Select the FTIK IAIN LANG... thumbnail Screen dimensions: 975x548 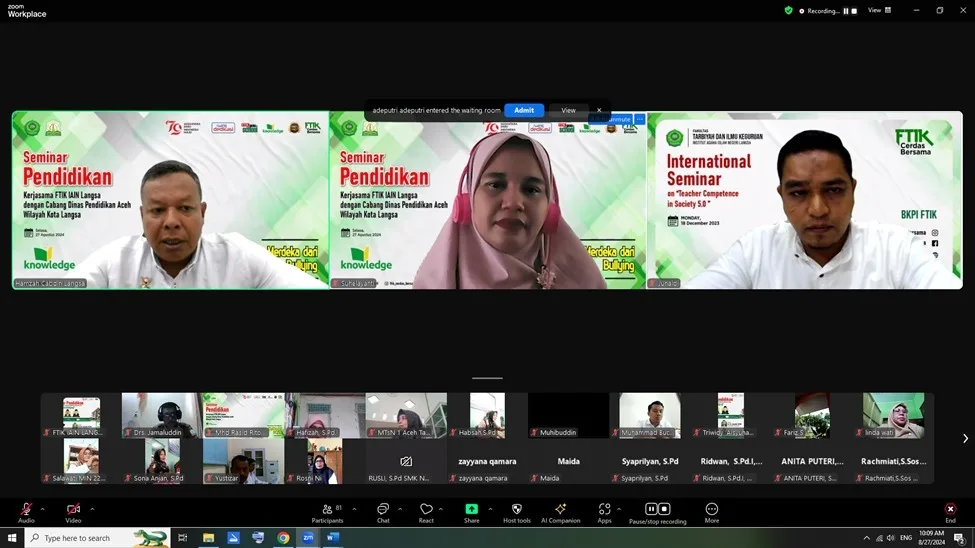pyautogui.click(x=81, y=415)
